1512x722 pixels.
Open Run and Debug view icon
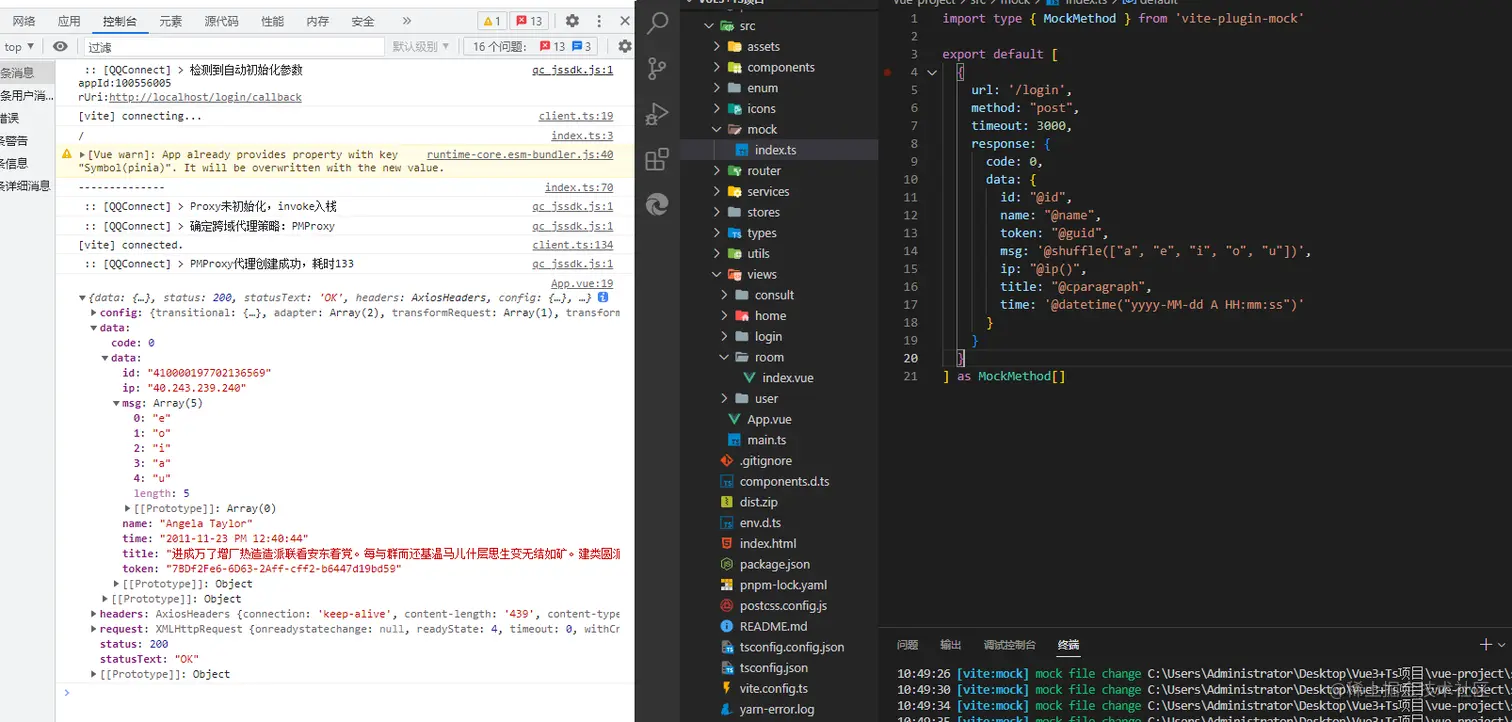point(657,113)
